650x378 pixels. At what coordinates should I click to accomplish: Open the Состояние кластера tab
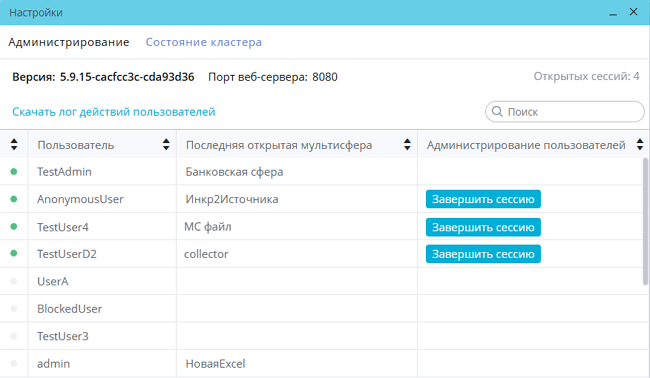pos(204,42)
